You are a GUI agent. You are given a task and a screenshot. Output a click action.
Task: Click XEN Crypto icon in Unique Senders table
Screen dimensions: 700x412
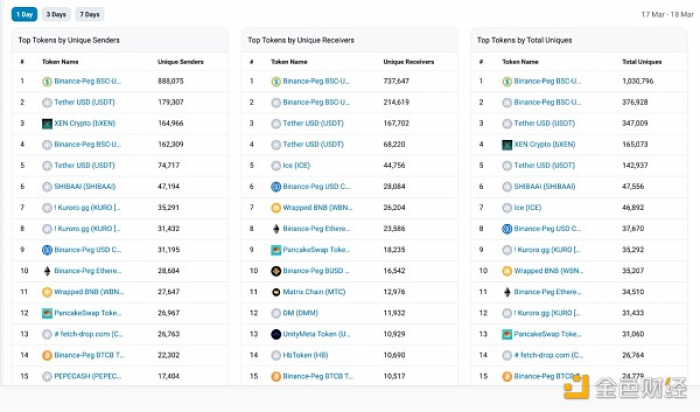(x=47, y=124)
